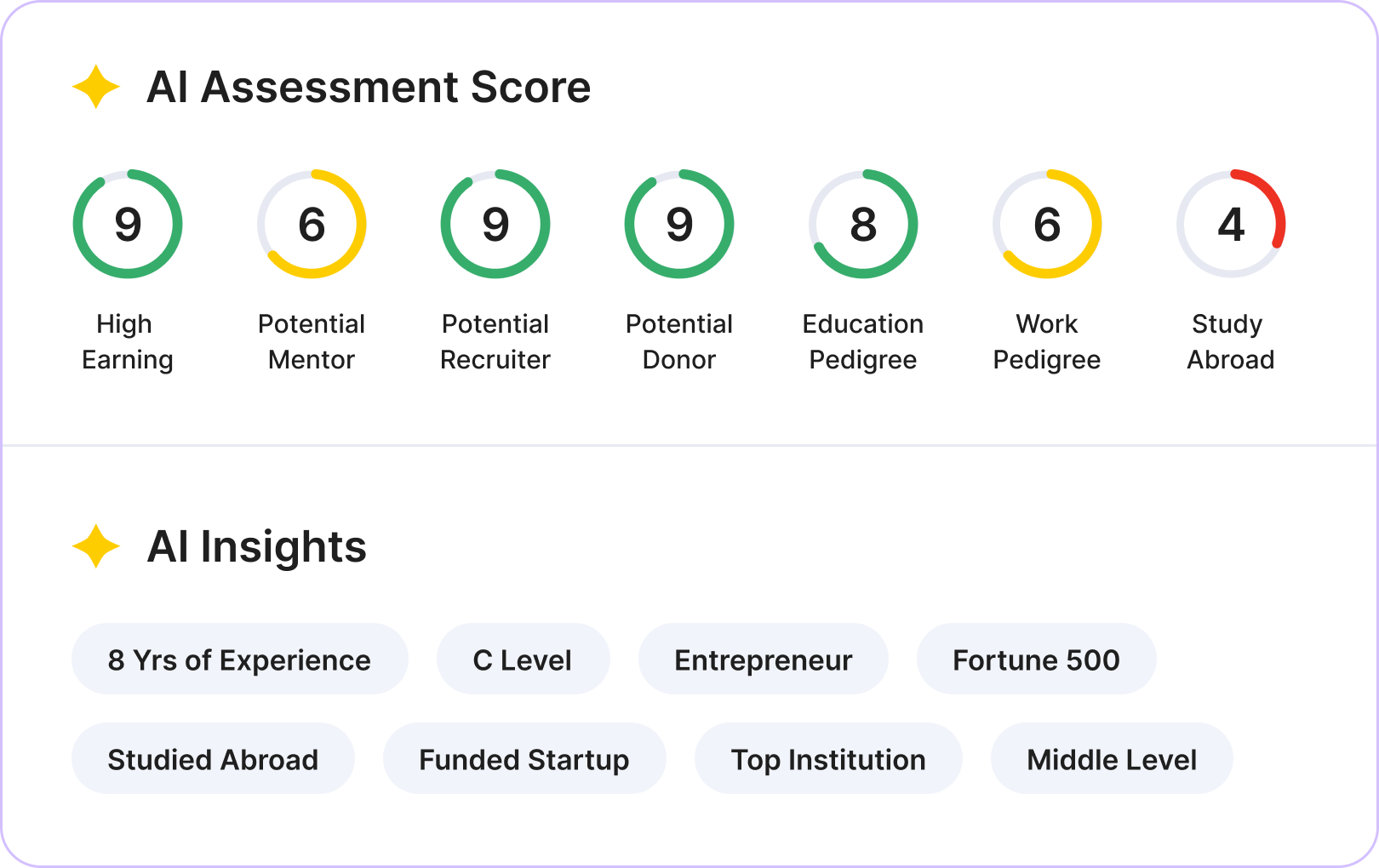Select the C Level insight chip
Image resolution: width=1379 pixels, height=868 pixels.
[523, 660]
